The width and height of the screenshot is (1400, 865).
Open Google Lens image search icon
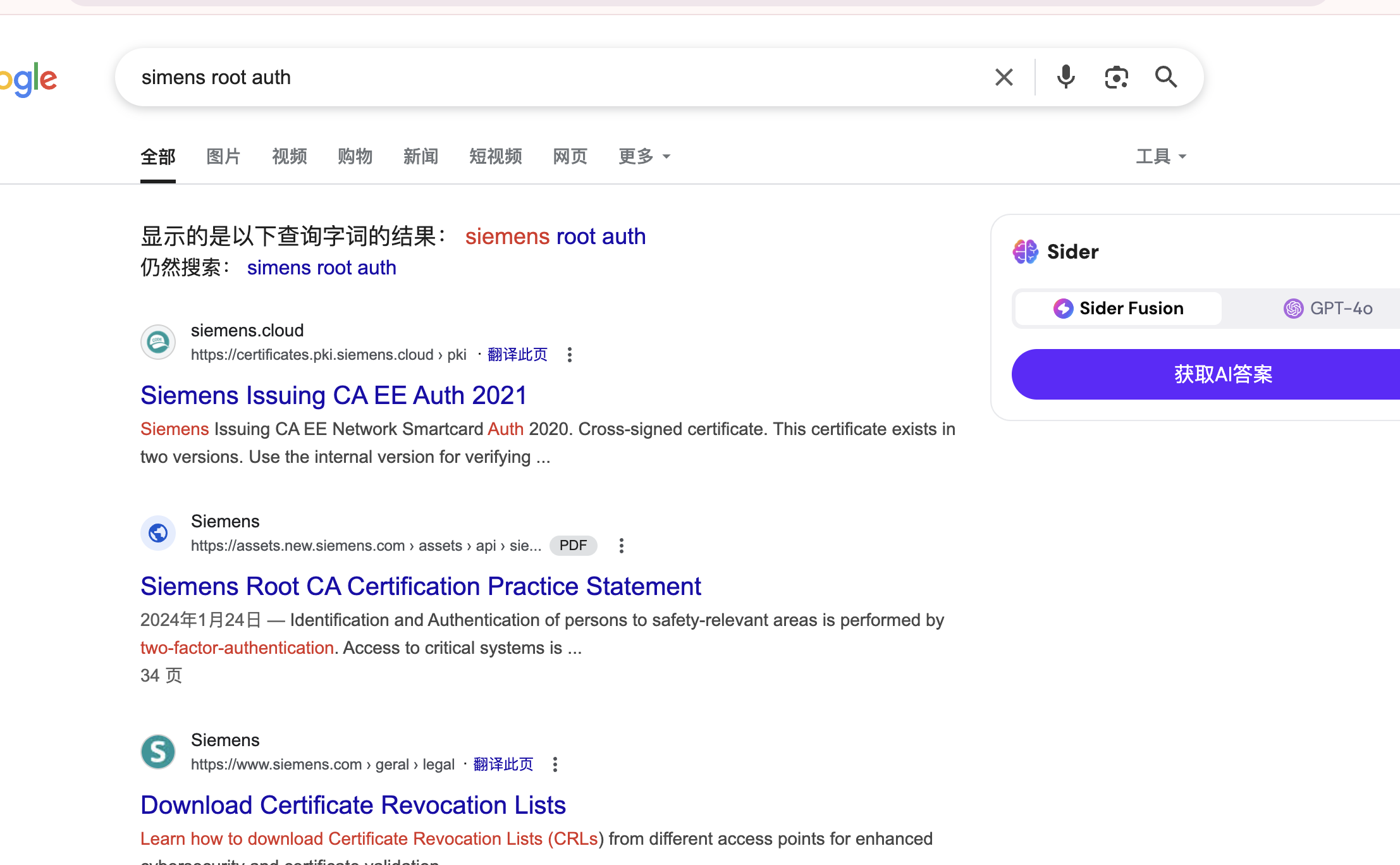1116,77
